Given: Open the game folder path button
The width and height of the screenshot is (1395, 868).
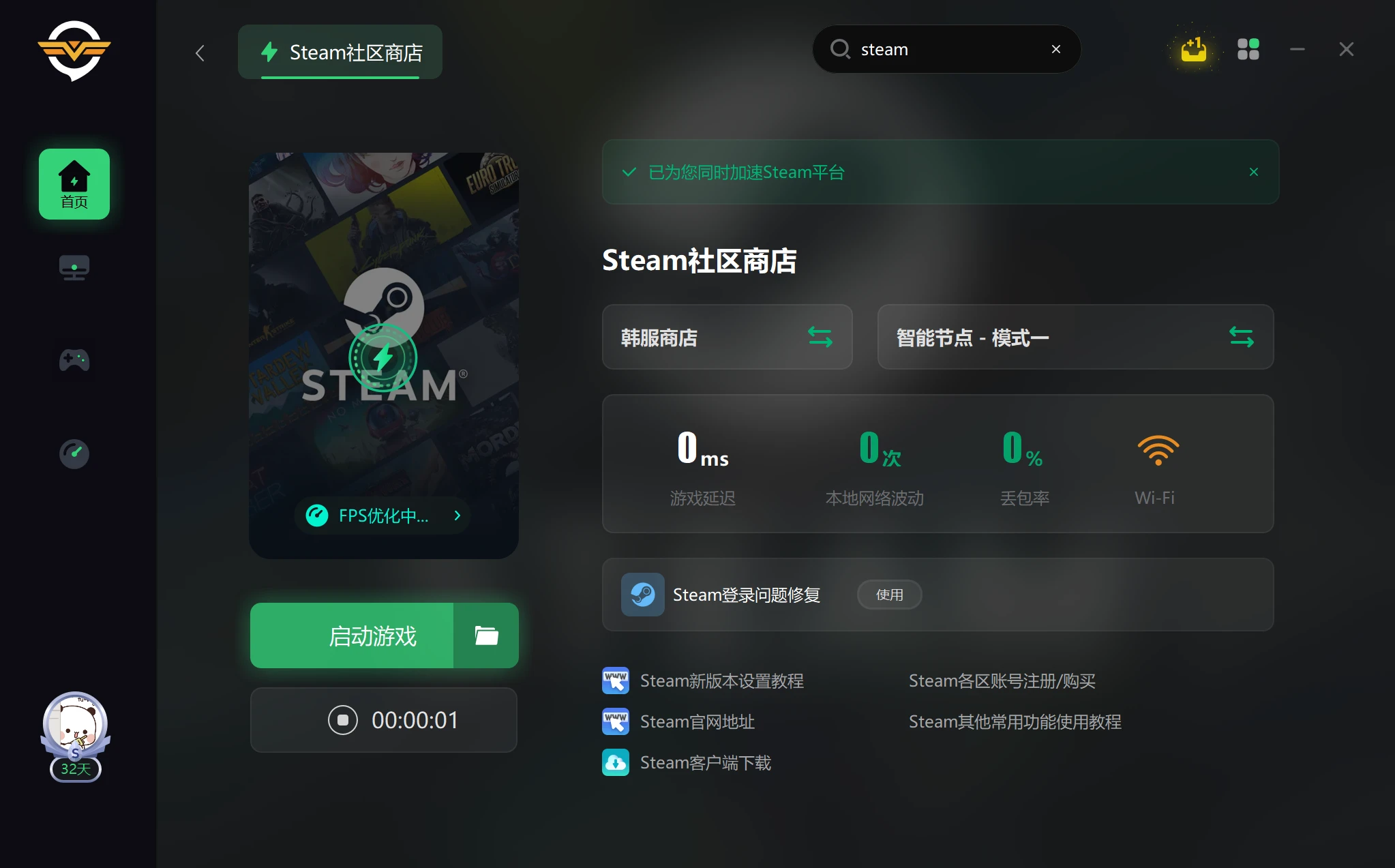Looking at the screenshot, I should pyautogui.click(x=486, y=635).
